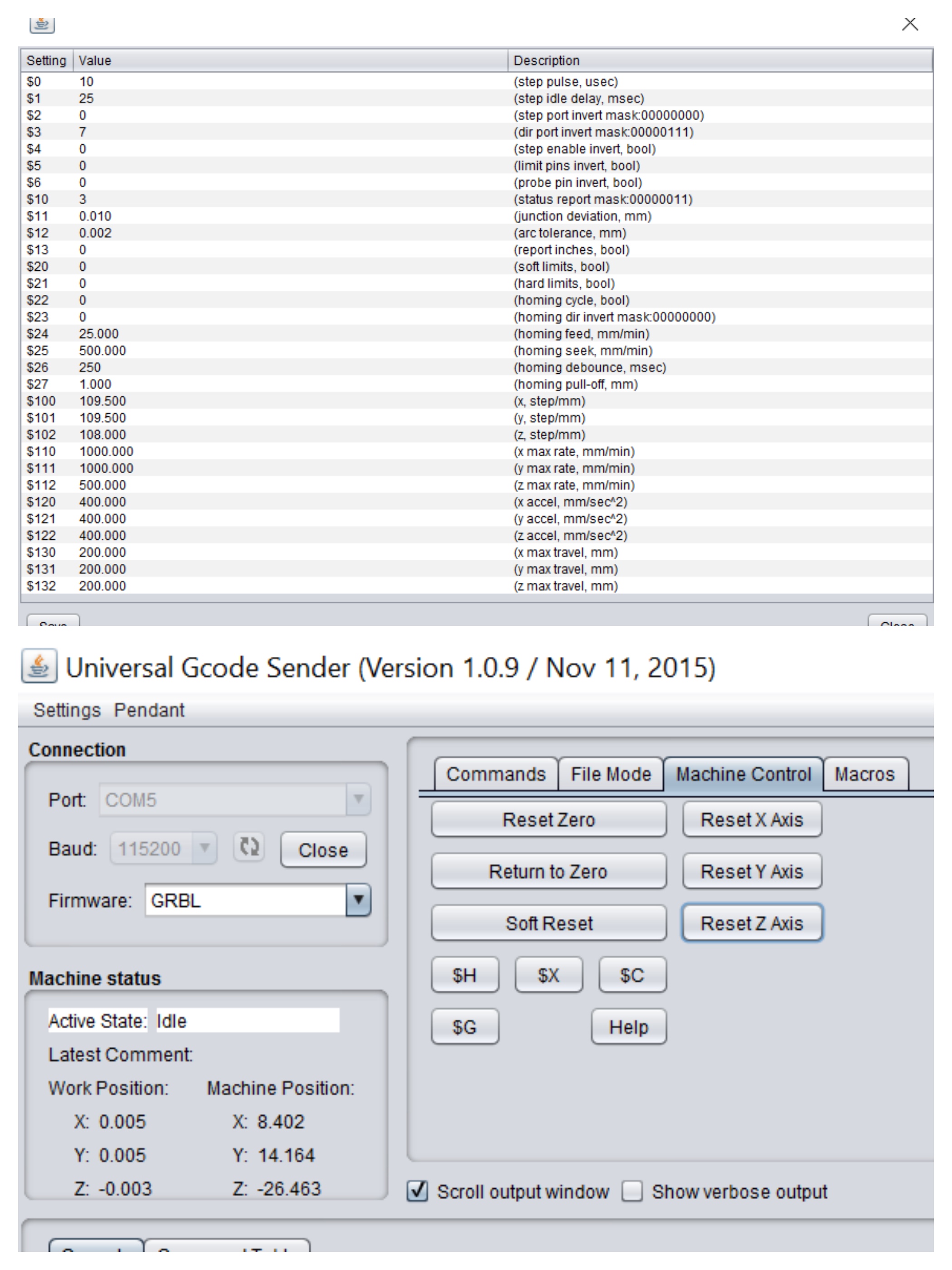
Task: Open the Port COM5 dropdown
Action: [359, 799]
